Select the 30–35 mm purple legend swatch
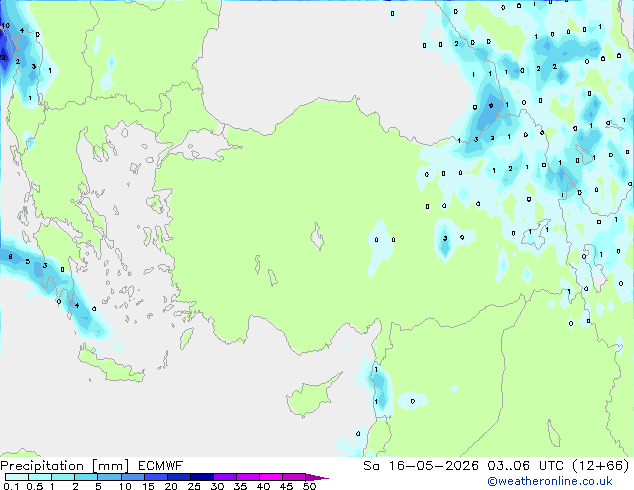This screenshot has height=490, width=634. pos(224,477)
